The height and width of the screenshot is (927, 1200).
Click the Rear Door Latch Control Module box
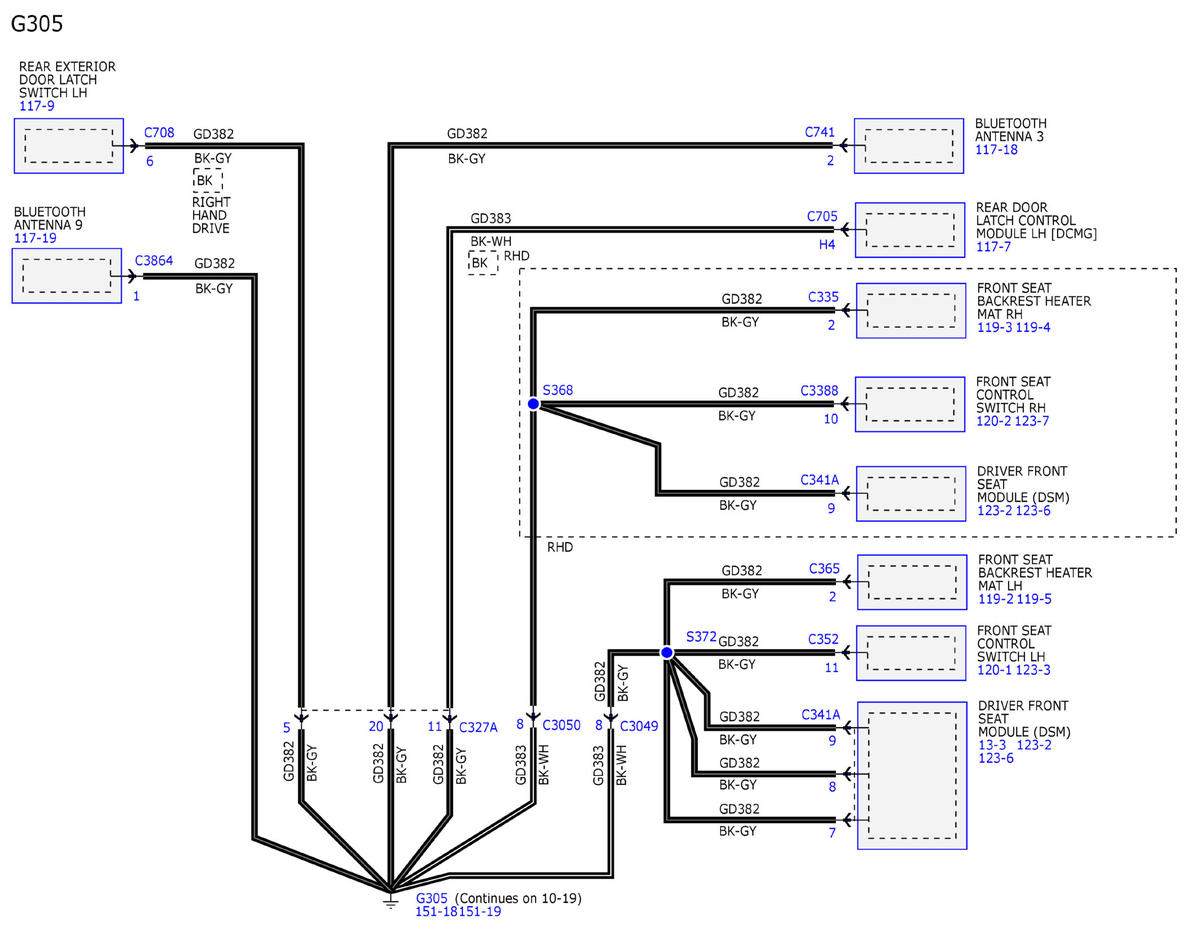coord(910,231)
